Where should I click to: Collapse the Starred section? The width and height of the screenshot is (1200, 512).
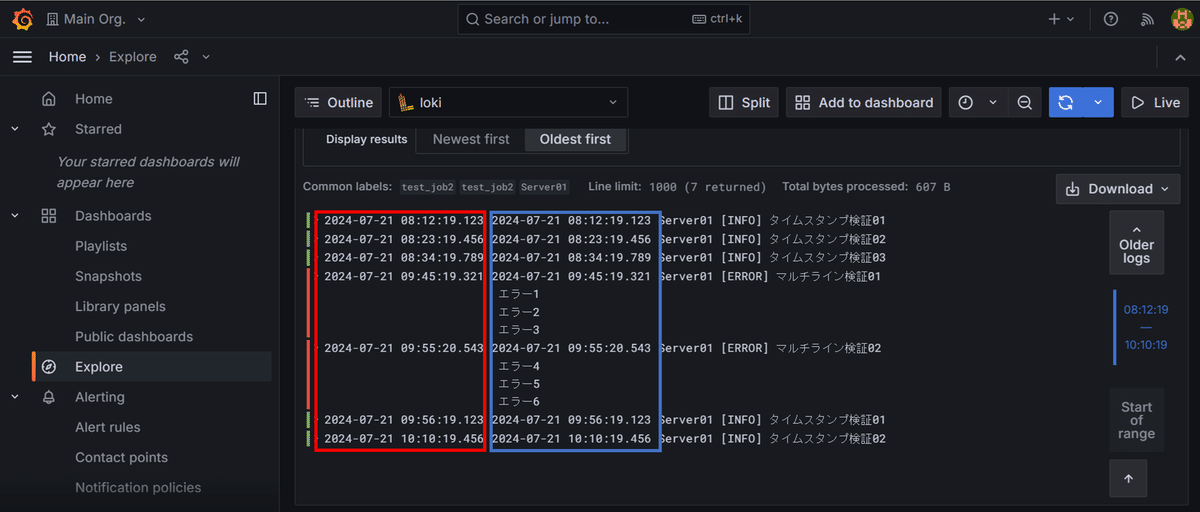[15, 129]
